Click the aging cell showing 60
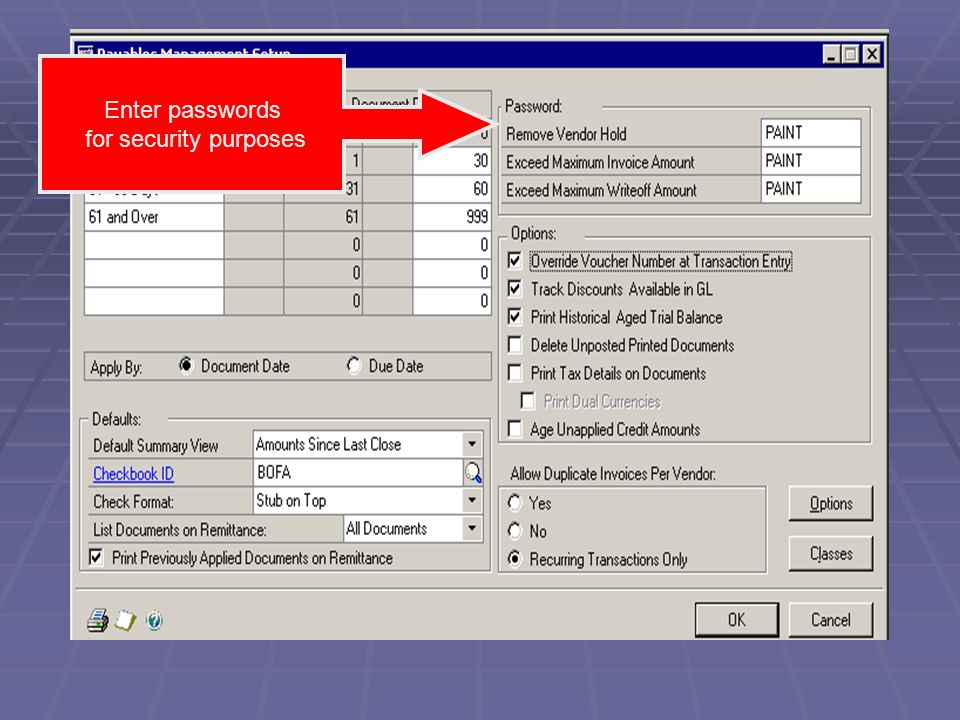This screenshot has height=720, width=960. (452, 189)
